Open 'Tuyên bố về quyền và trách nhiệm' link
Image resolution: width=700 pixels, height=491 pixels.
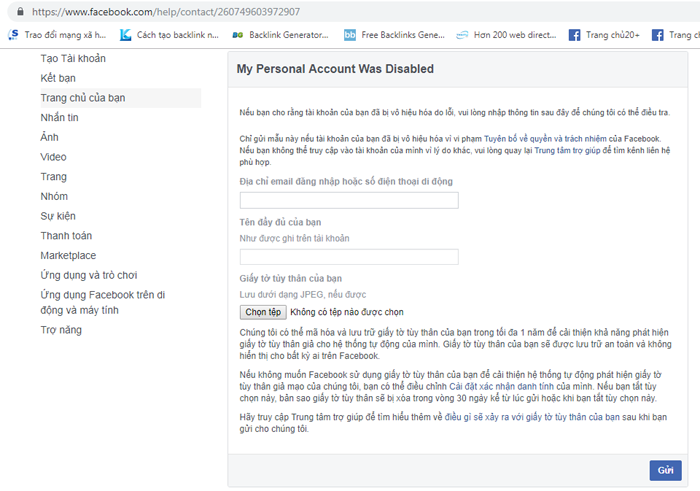coord(545,139)
